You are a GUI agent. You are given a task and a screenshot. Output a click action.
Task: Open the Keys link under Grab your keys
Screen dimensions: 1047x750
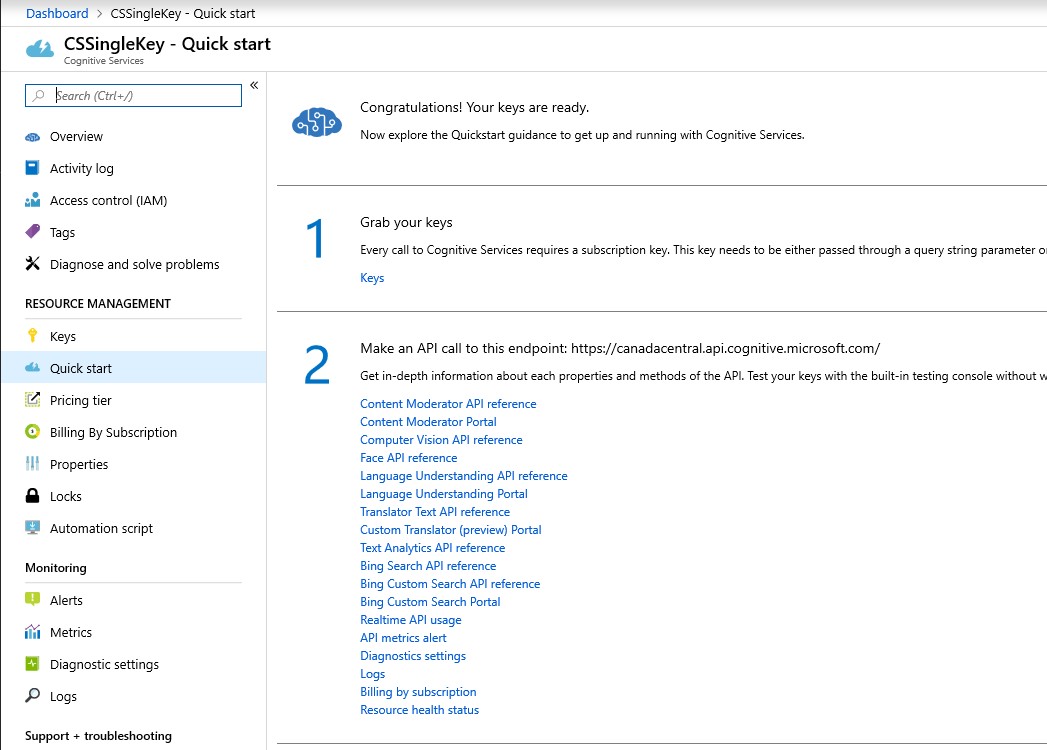[372, 278]
